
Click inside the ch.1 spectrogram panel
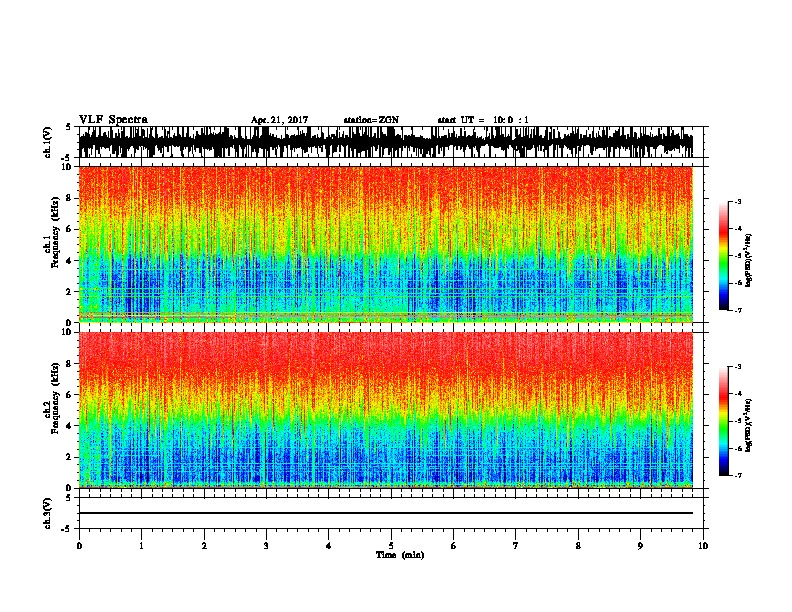(x=386, y=244)
